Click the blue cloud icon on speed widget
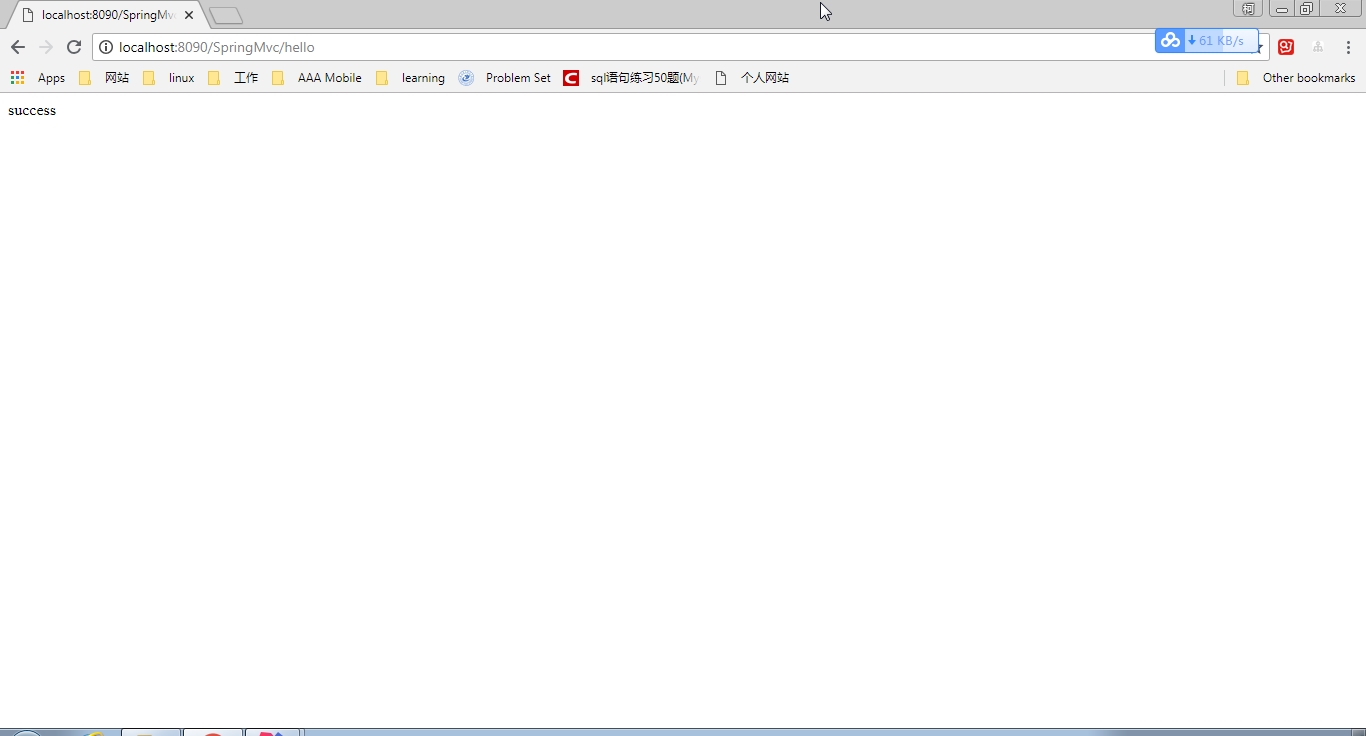Image resolution: width=1366 pixels, height=736 pixels. click(x=1170, y=40)
